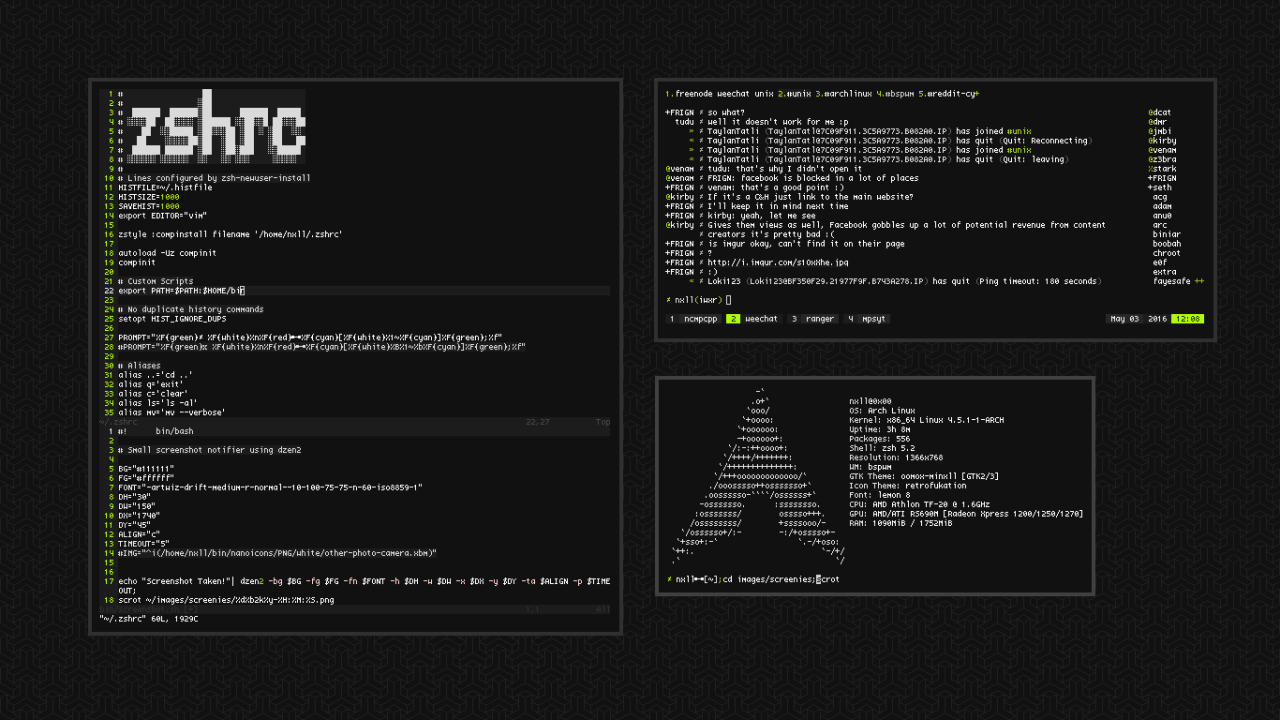1280x720 pixels.
Task: Place cursor on SAVEHIST=1000 line
Action: tap(151, 206)
